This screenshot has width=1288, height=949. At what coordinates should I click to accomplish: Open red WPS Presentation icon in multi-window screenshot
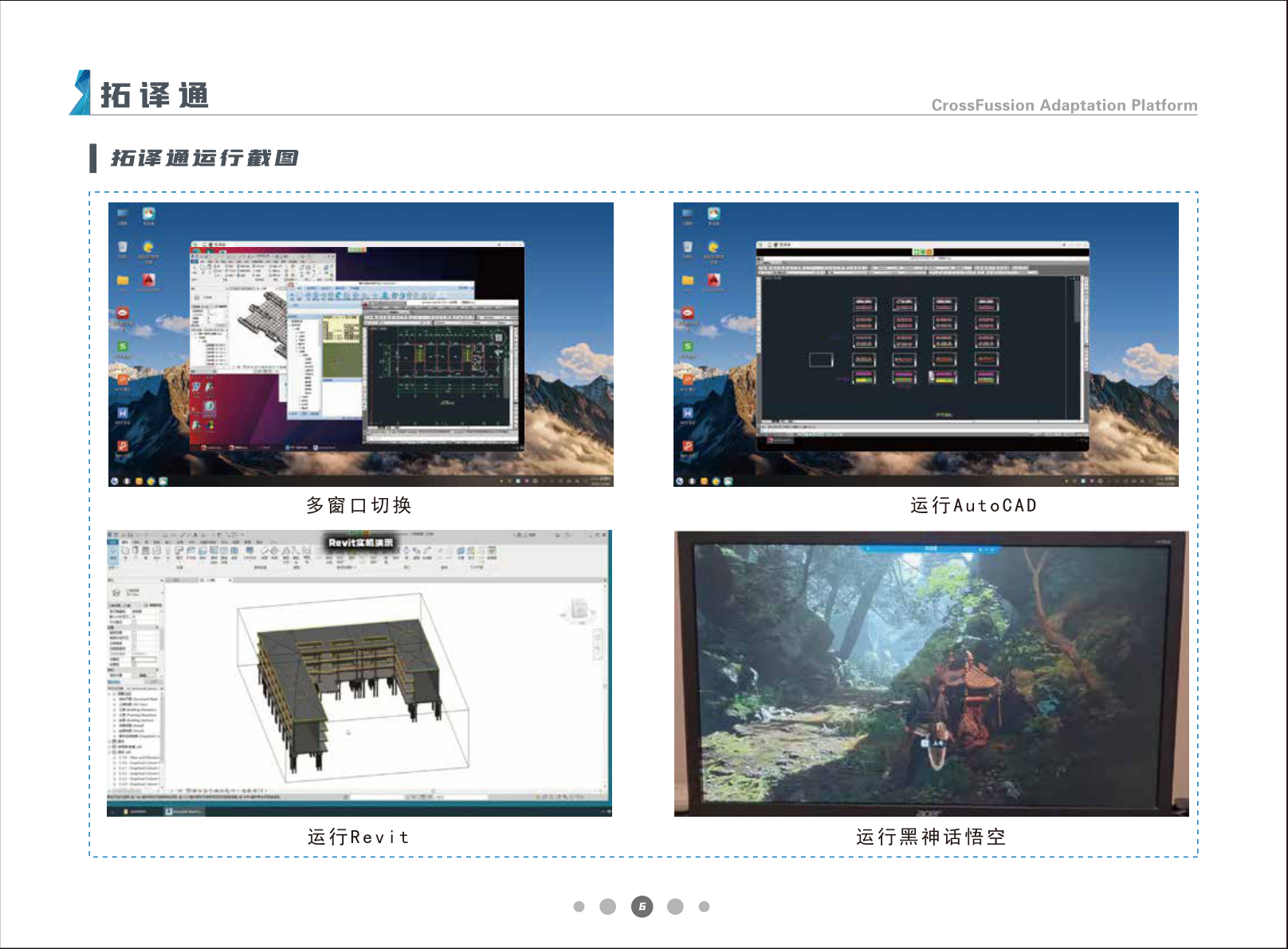click(122, 446)
